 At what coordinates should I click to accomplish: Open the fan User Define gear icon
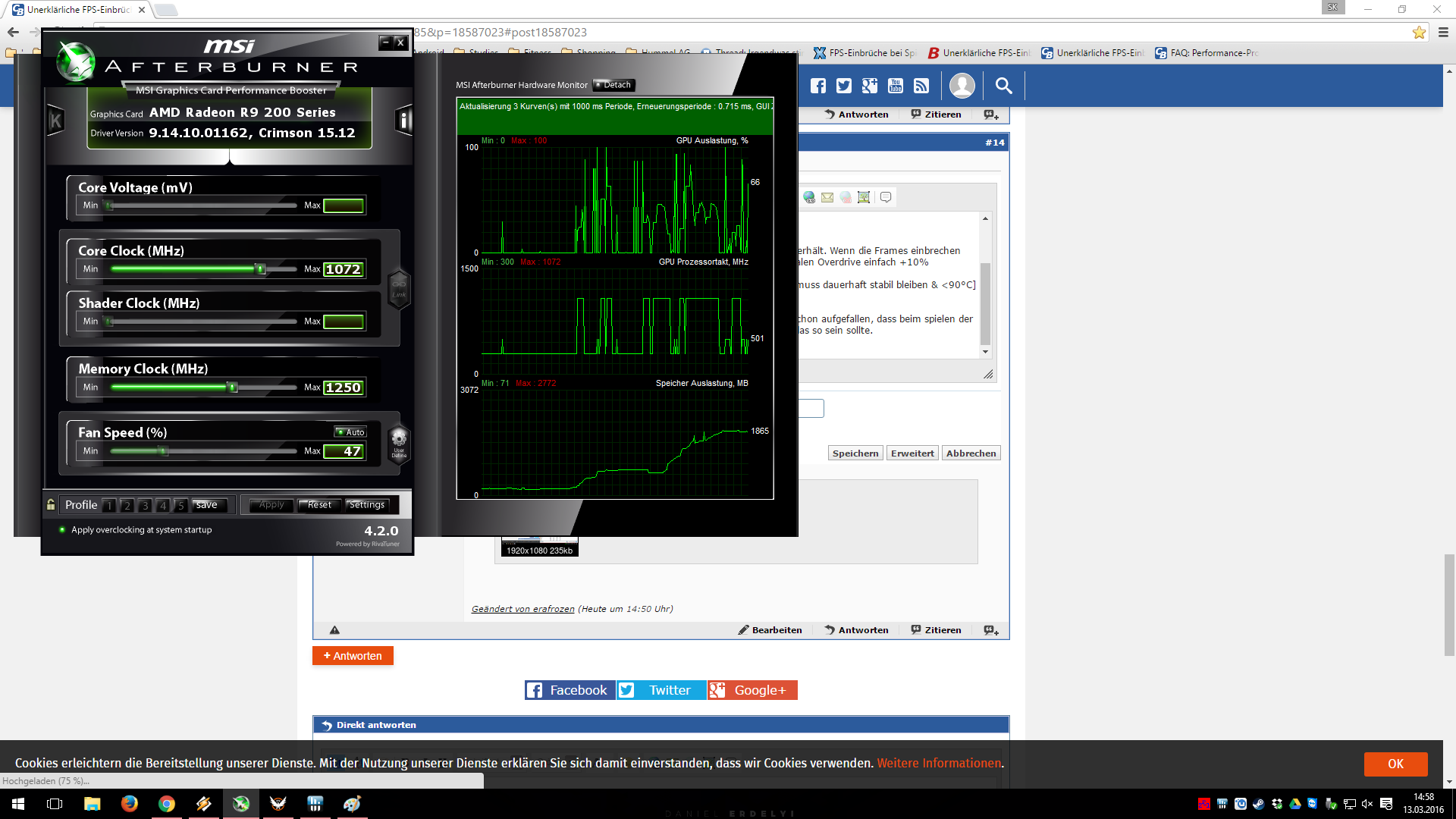[399, 442]
